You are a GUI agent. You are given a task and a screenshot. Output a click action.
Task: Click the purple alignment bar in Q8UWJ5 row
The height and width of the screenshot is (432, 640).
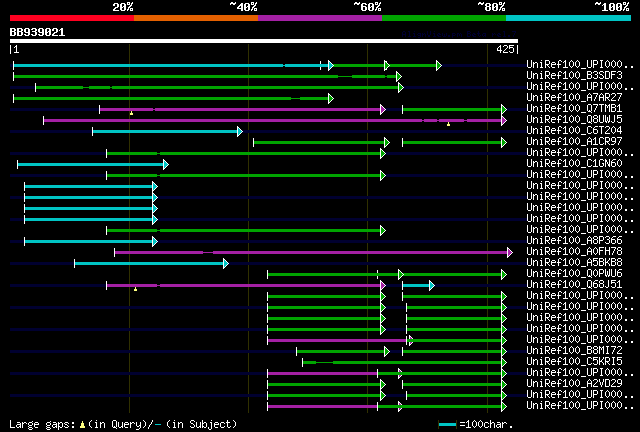pos(275,120)
